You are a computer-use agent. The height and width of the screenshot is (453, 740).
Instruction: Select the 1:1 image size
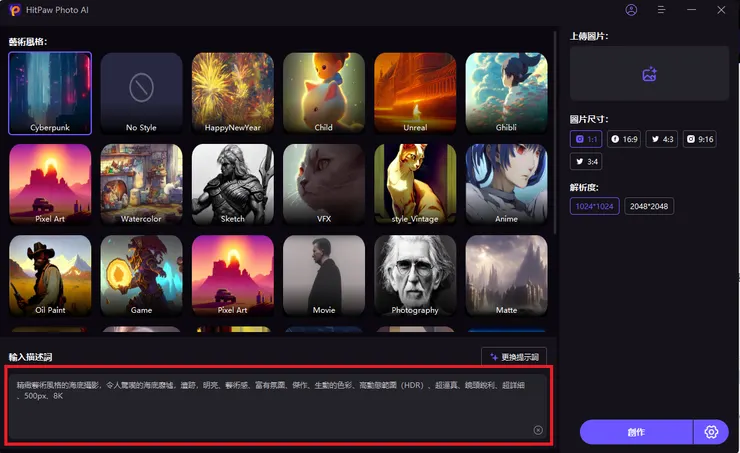click(x=586, y=139)
